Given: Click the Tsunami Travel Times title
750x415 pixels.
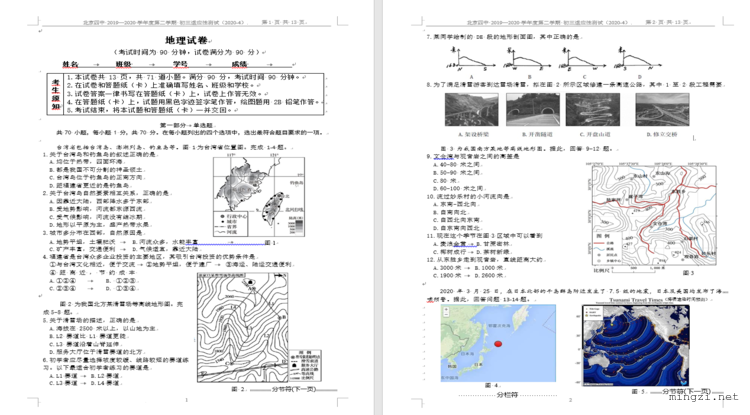Looking at the screenshot, I should point(636,300).
